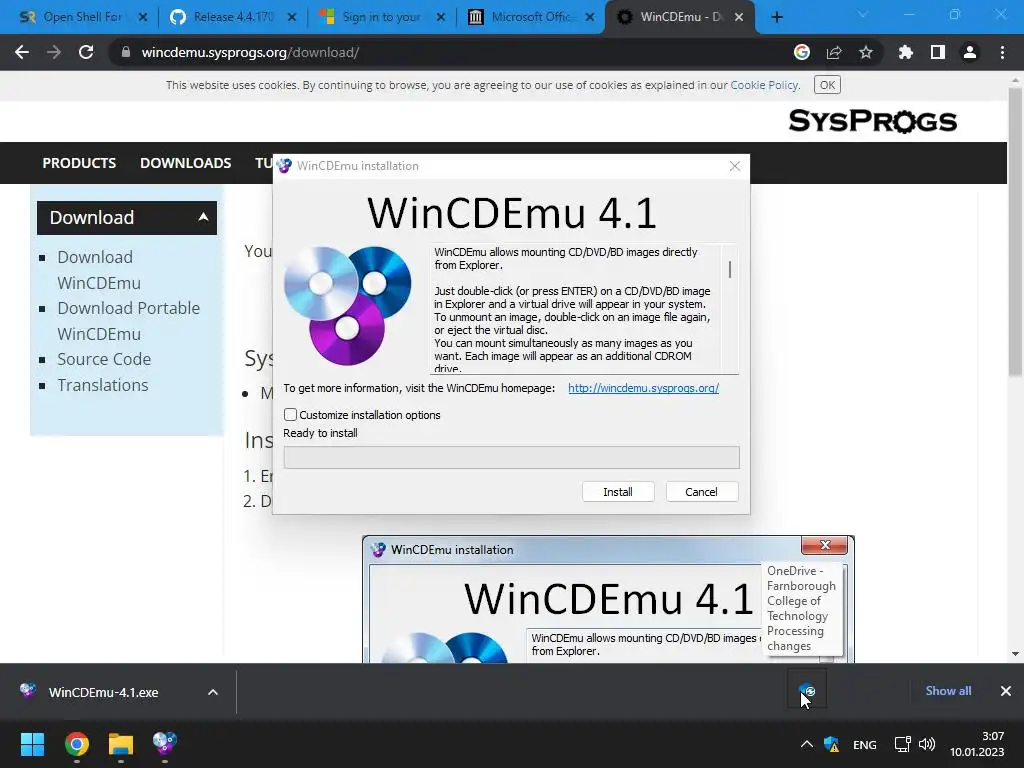
Task: Open the Windows Start menu
Action: point(32,744)
